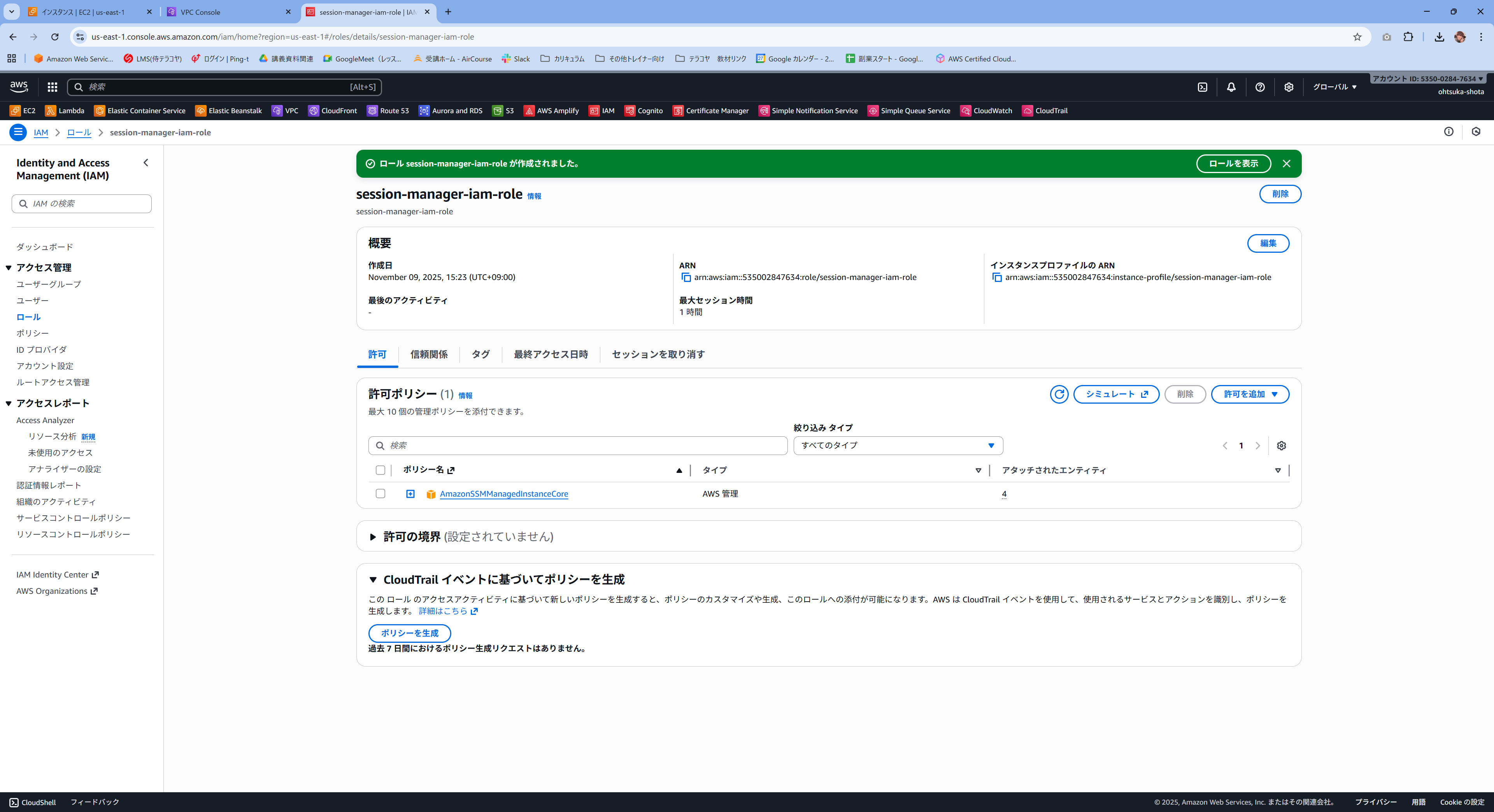
Task: Copy the instance profile ARN
Action: [x=997, y=278]
